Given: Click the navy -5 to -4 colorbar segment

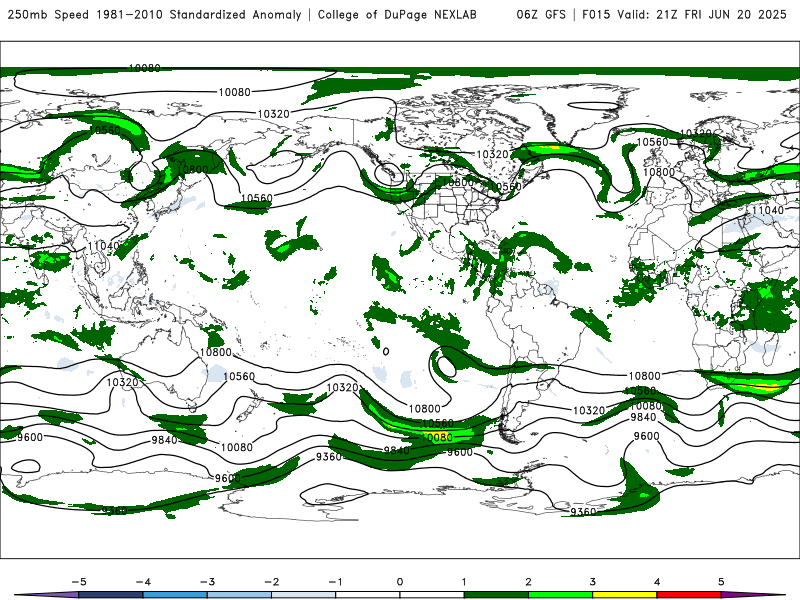Looking at the screenshot, I should click(111, 595).
